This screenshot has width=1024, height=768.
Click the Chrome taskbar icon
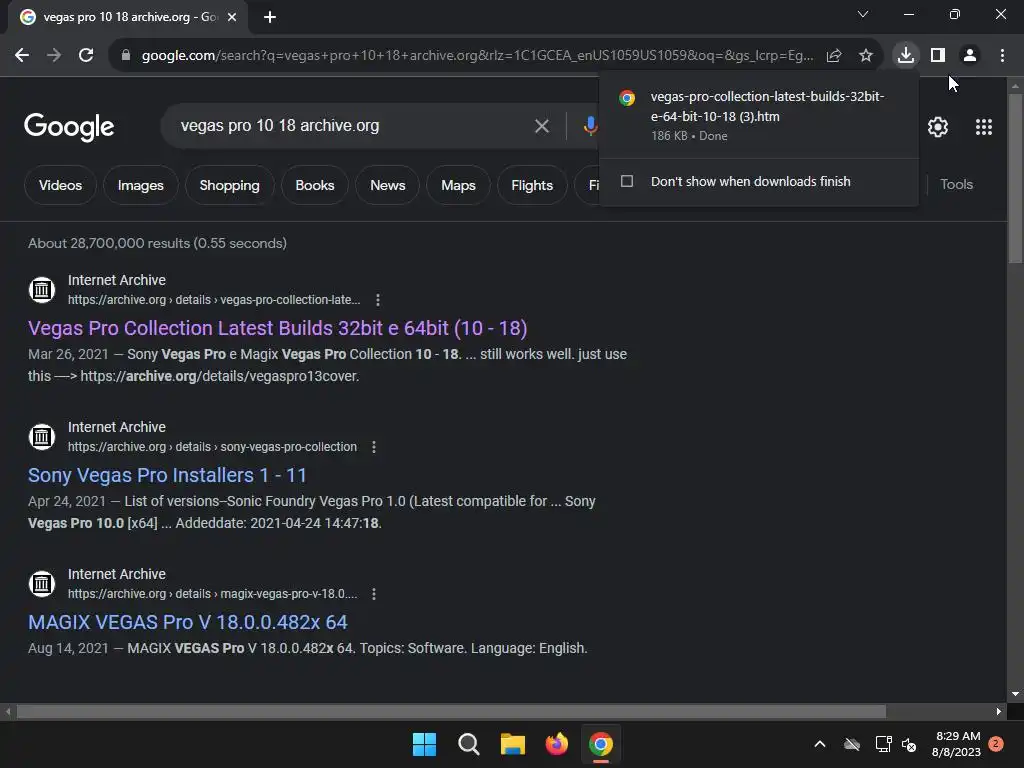pyautogui.click(x=601, y=744)
